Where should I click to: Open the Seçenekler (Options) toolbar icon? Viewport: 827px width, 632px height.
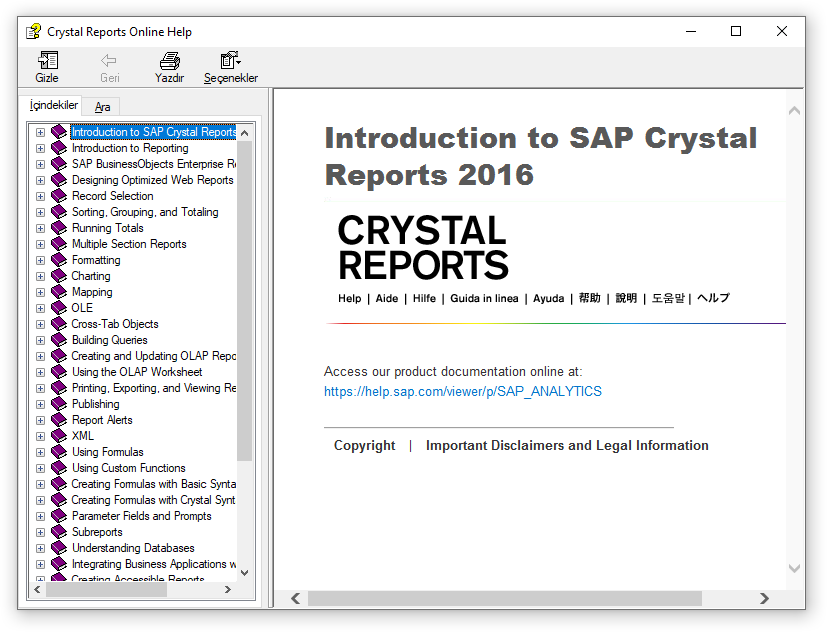230,61
